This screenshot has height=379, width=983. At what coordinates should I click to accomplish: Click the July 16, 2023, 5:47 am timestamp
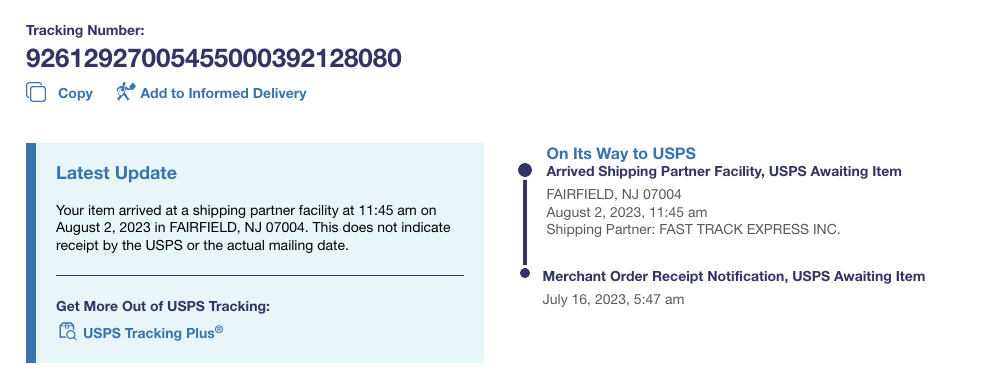[613, 299]
